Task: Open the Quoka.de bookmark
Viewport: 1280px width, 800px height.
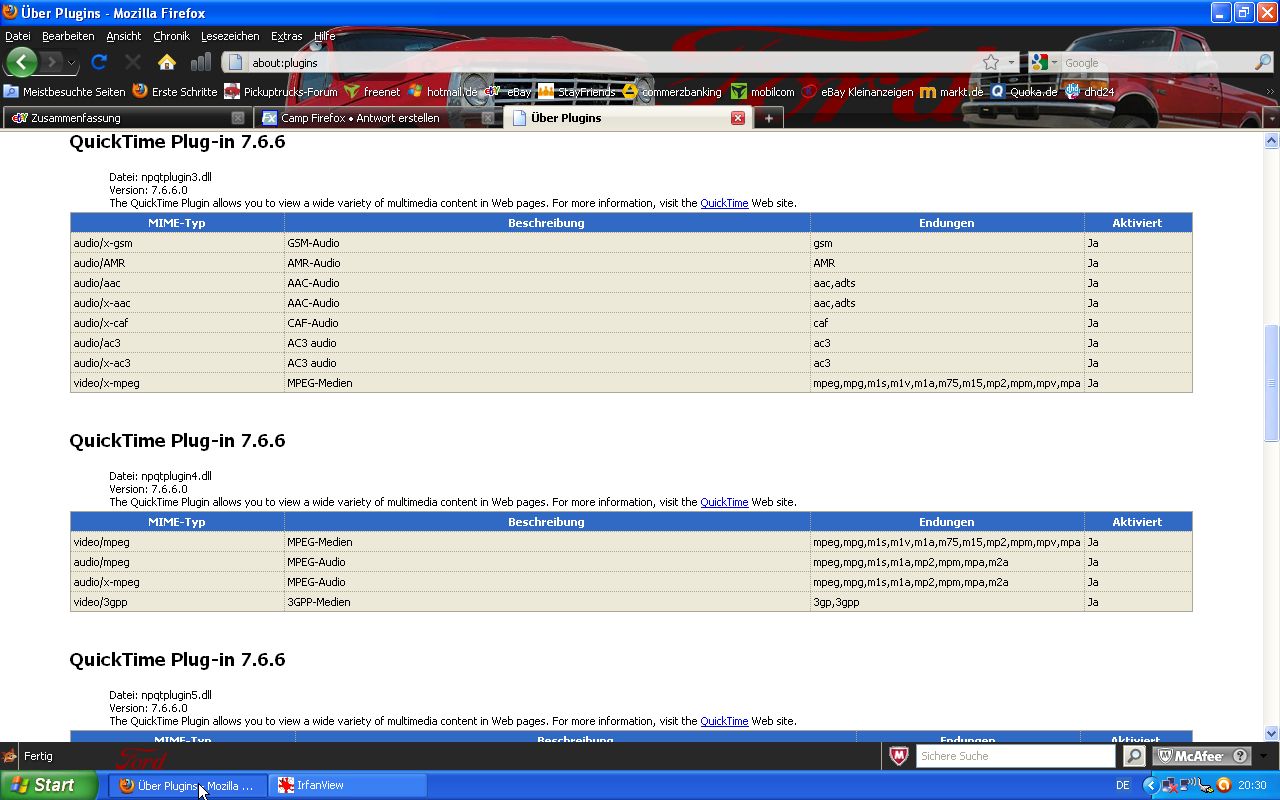Action: pos(1024,91)
